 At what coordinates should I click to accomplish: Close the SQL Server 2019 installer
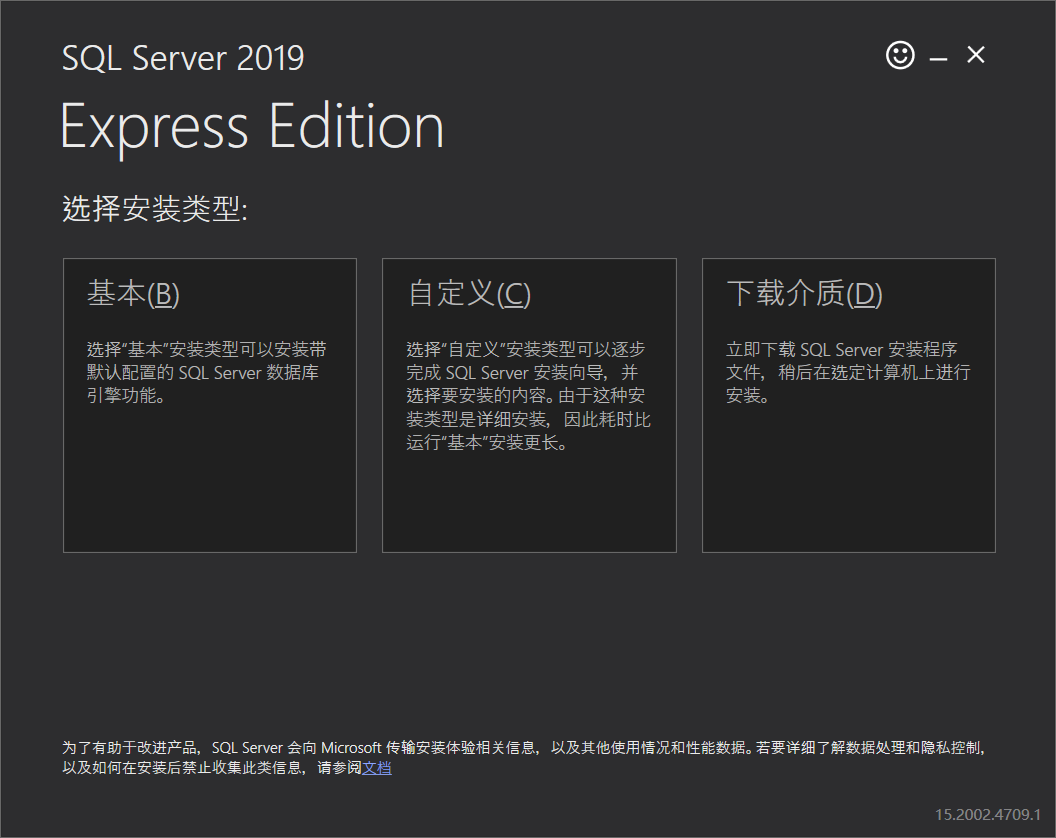[x=976, y=55]
